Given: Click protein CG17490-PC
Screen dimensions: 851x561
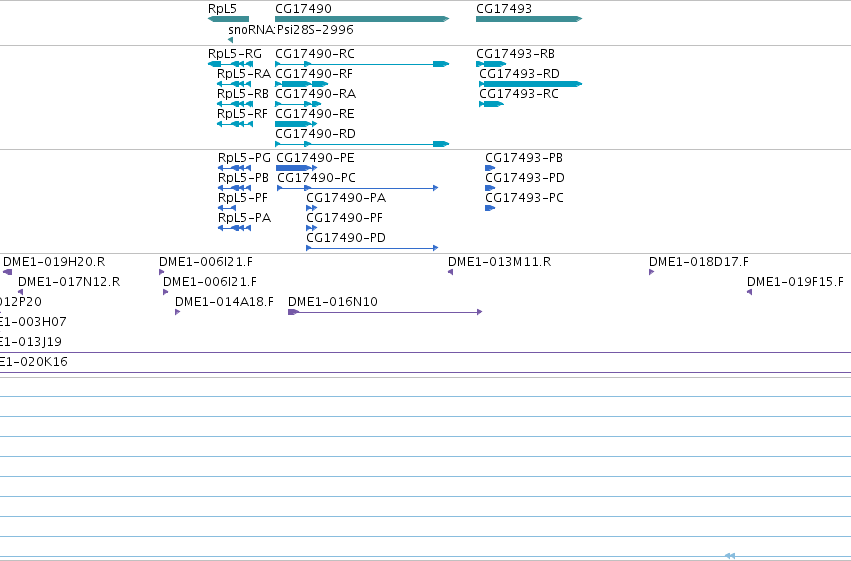Looking at the screenshot, I should (x=316, y=178).
